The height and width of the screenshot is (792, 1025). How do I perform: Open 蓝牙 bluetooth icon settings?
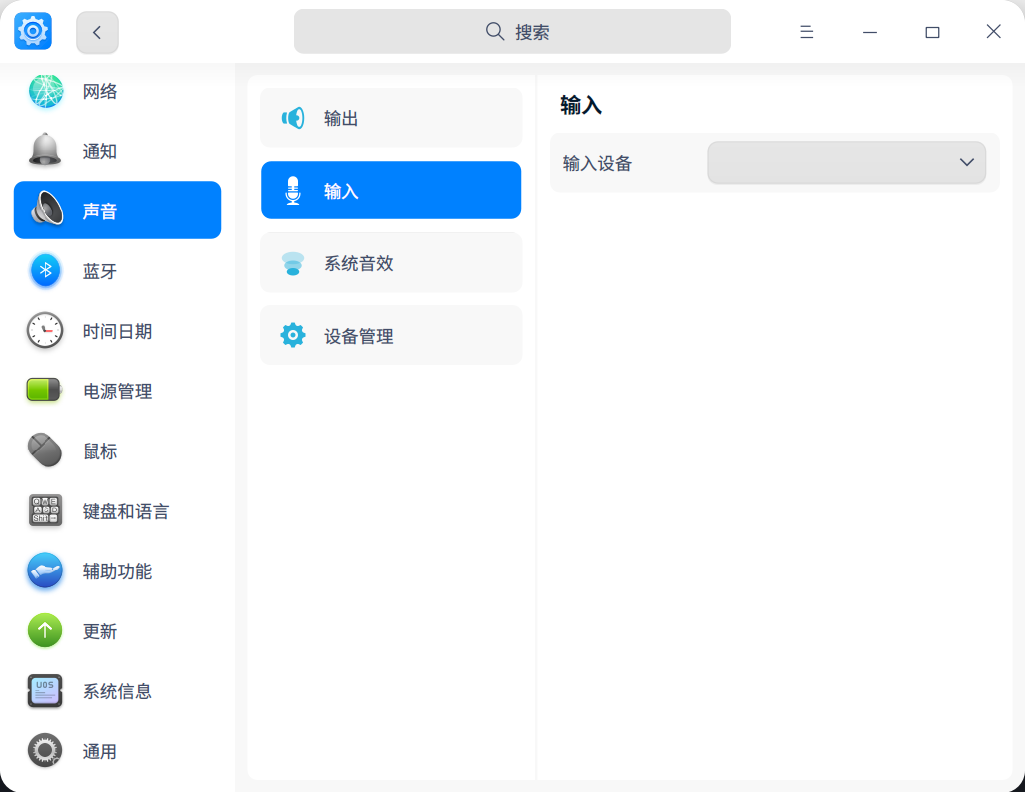click(x=45, y=271)
